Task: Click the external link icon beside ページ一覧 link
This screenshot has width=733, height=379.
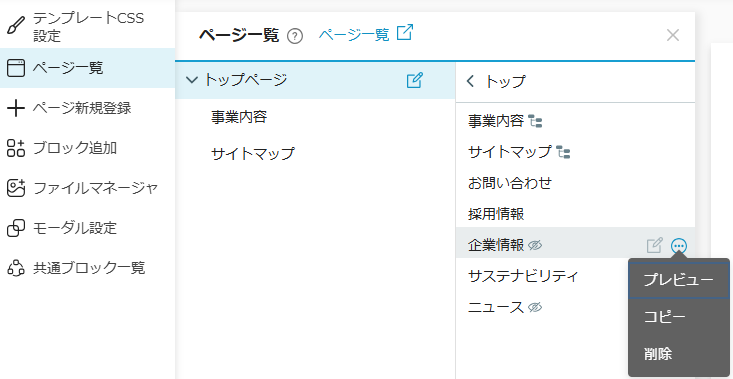Action: point(405,33)
